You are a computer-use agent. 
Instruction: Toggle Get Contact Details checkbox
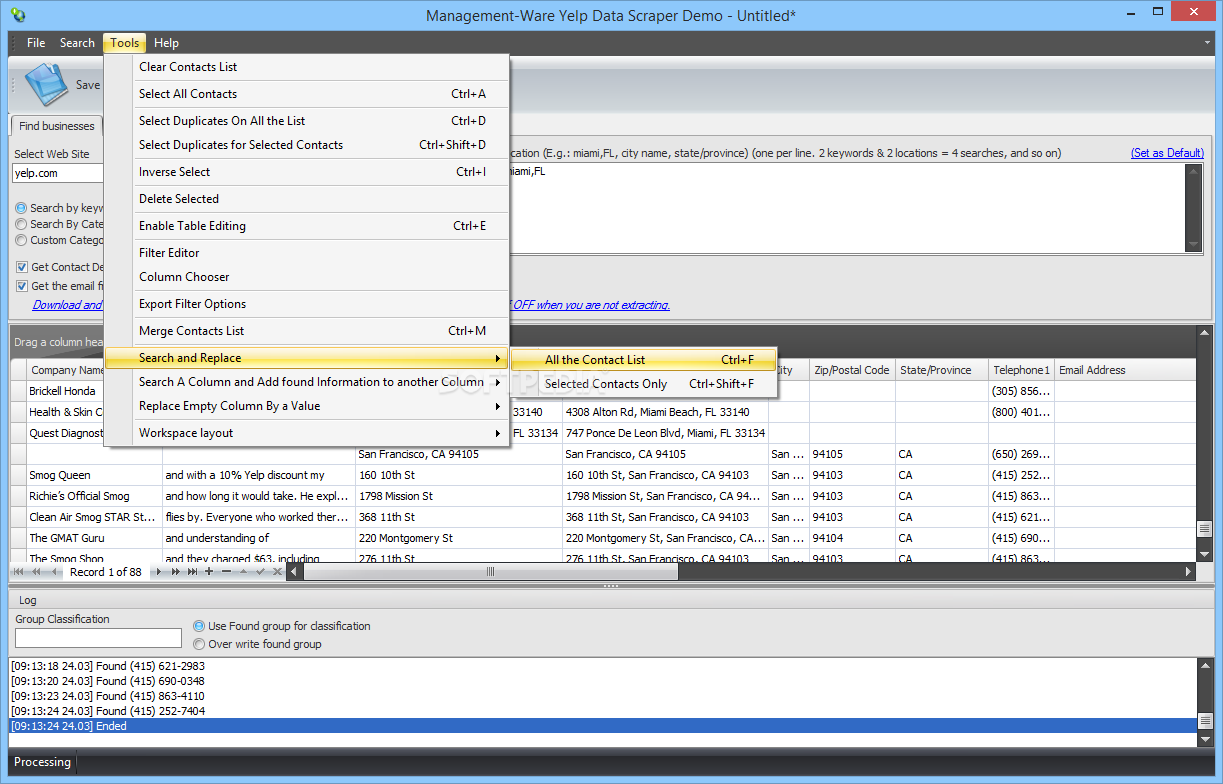point(22,267)
